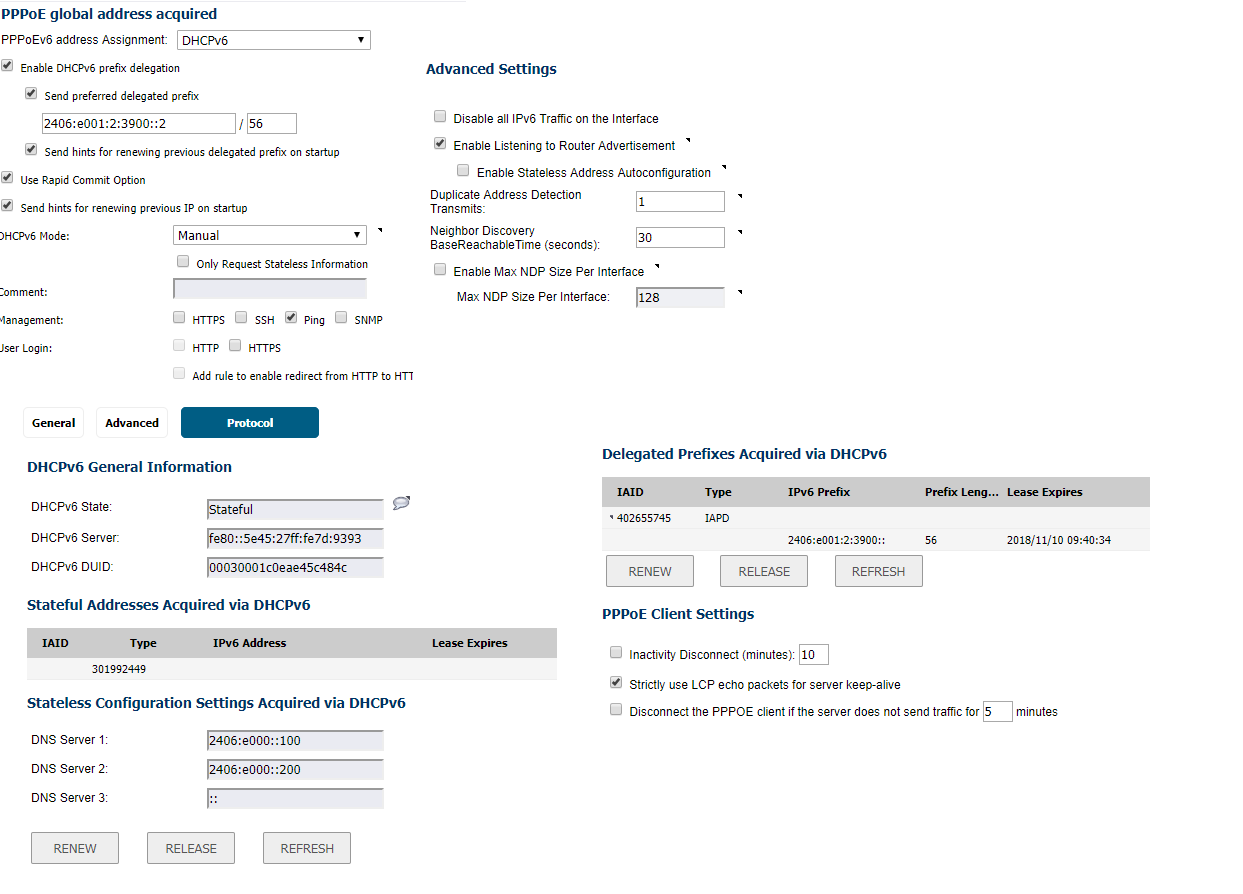This screenshot has height=894, width=1243.
Task: Click tooltip triangle beside Enable Listening to Router Advertisement
Action: pyautogui.click(x=688, y=140)
